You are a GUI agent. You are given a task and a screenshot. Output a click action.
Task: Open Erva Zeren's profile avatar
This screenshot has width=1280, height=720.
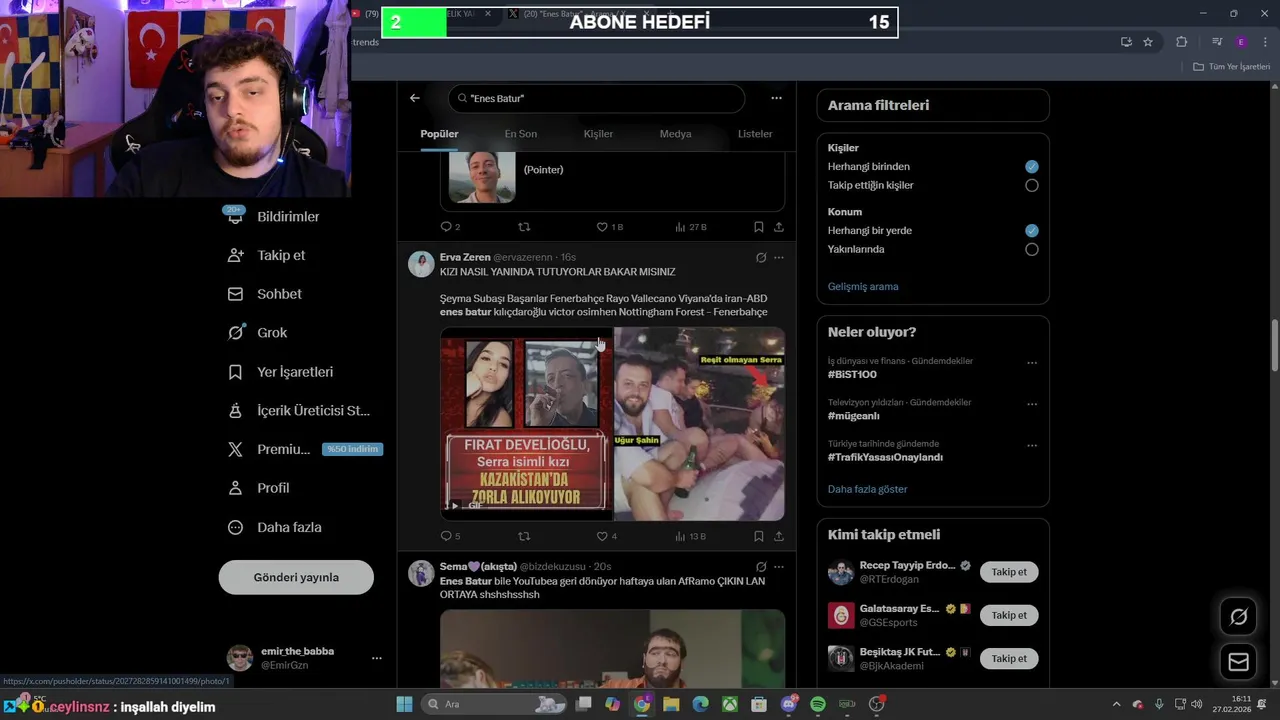pyautogui.click(x=421, y=264)
